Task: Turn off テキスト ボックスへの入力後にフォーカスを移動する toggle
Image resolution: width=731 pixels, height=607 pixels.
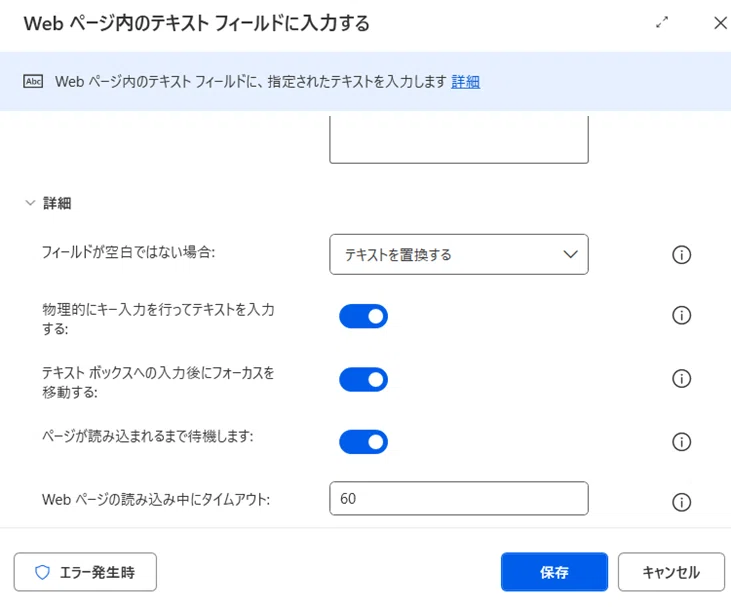Action: pos(363,379)
